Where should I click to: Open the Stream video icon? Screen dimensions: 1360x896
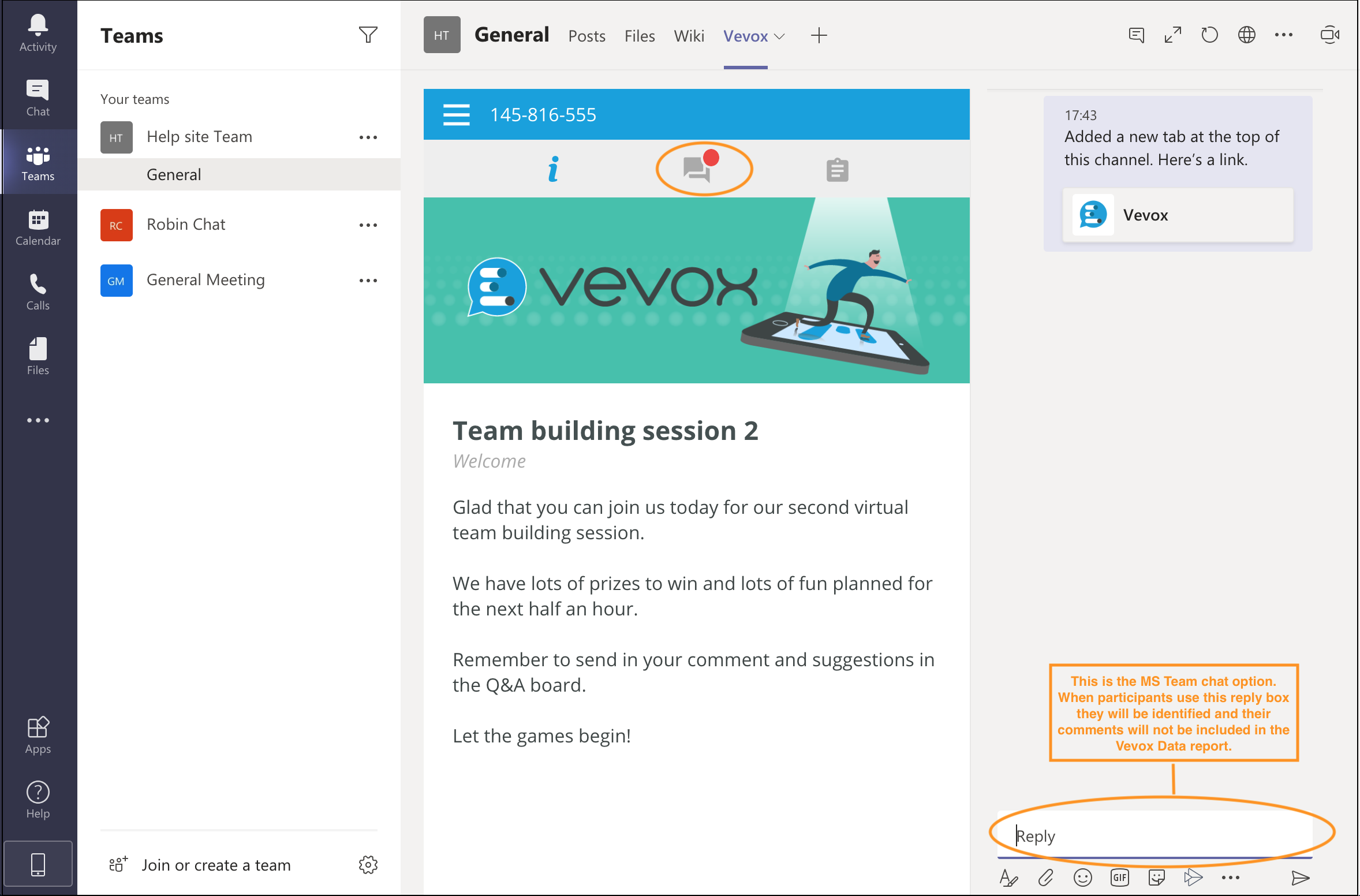1193,878
